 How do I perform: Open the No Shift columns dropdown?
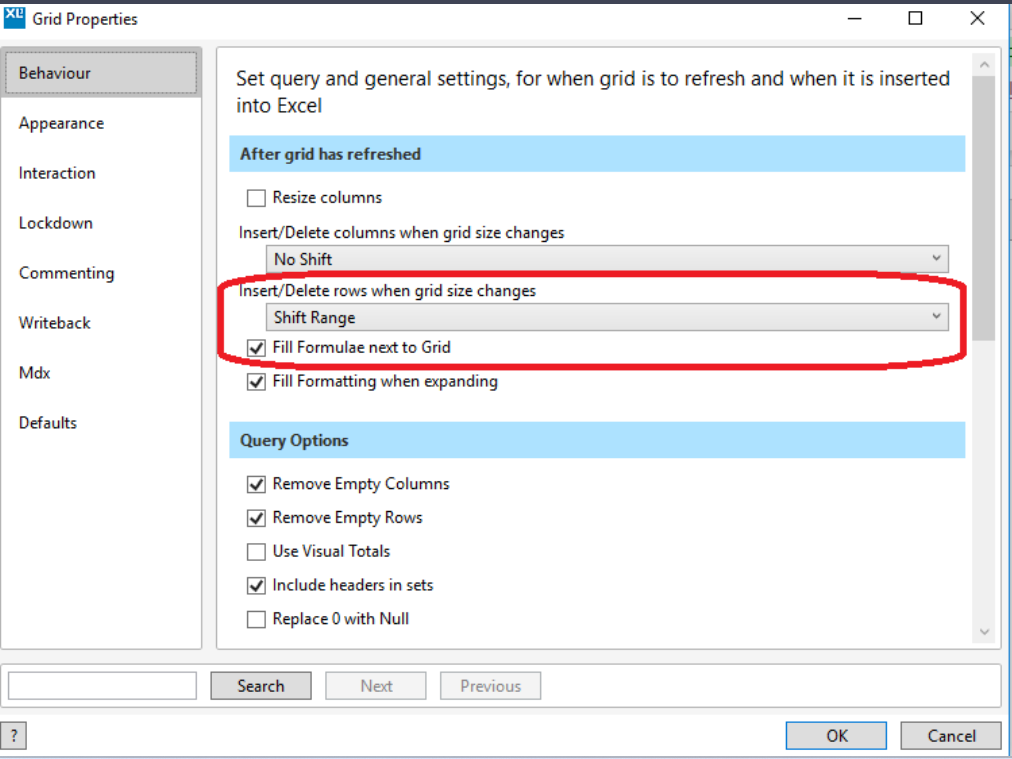tap(607, 259)
